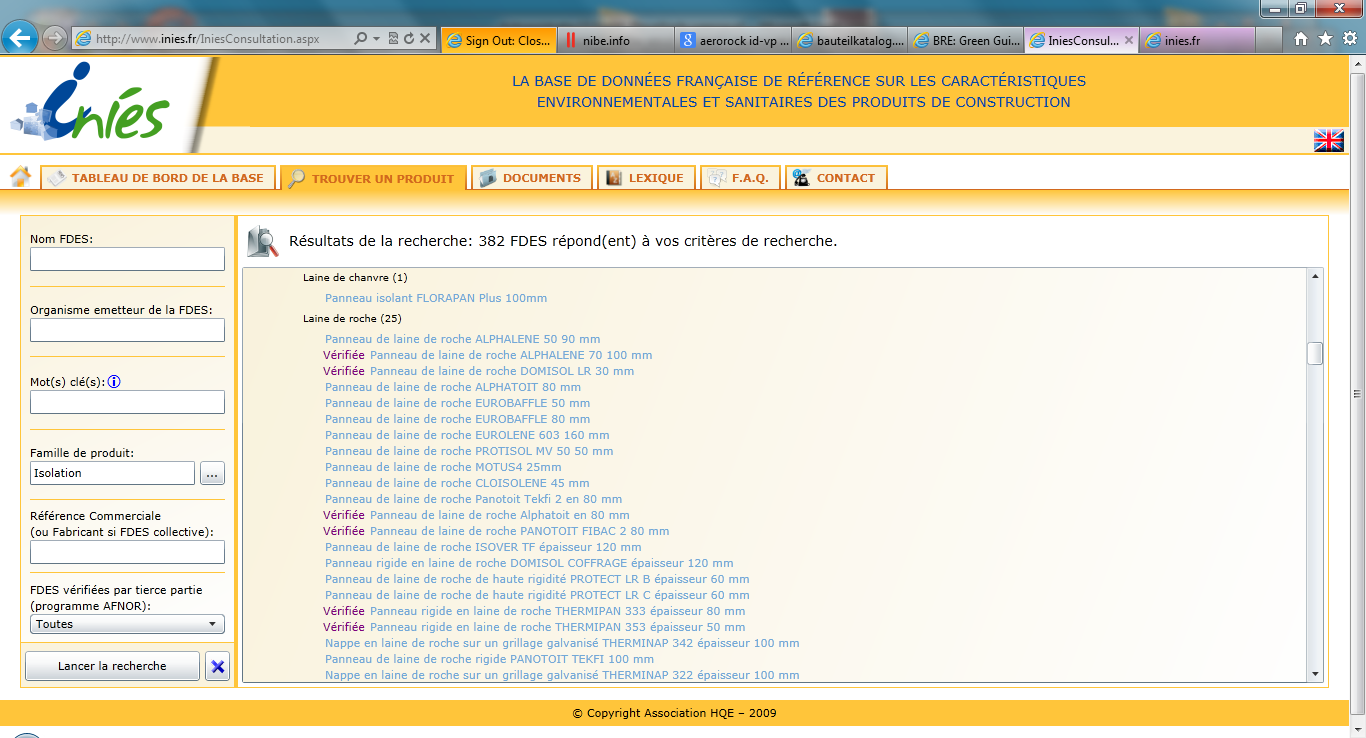Open Panneau de laine de roche ALPHALENE 50 90 mm

click(463, 339)
